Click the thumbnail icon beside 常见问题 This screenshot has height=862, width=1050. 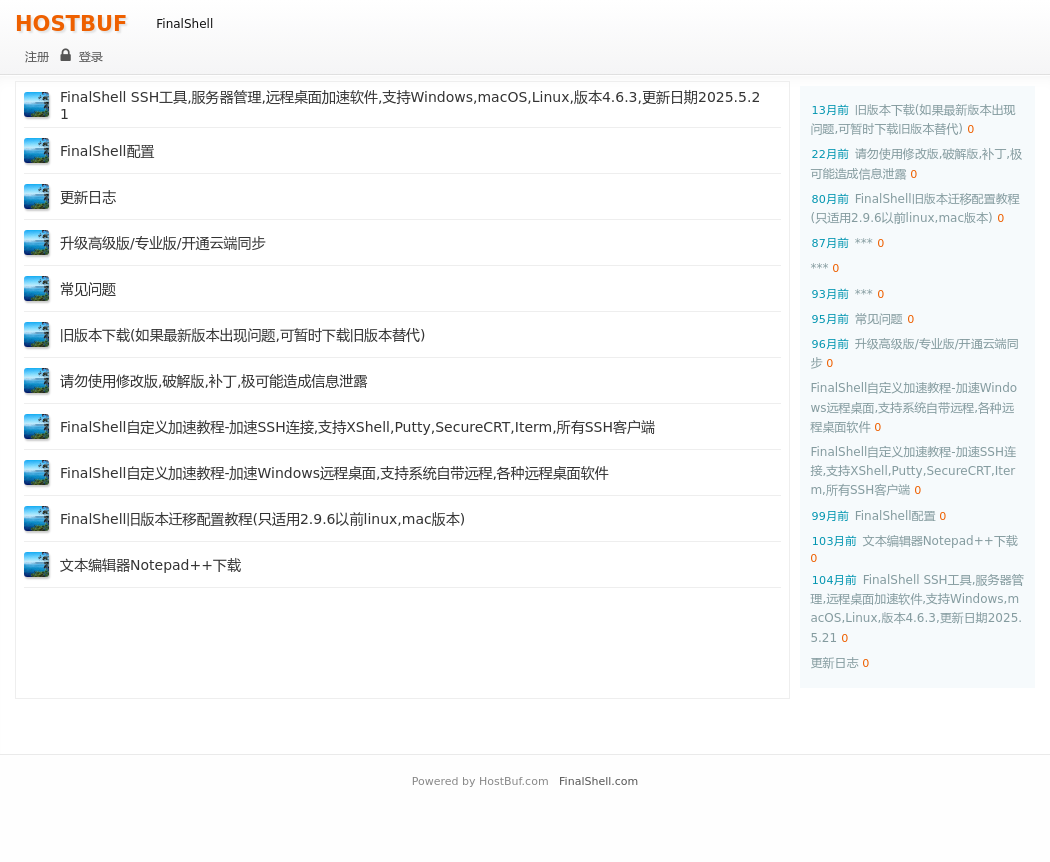click(37, 289)
